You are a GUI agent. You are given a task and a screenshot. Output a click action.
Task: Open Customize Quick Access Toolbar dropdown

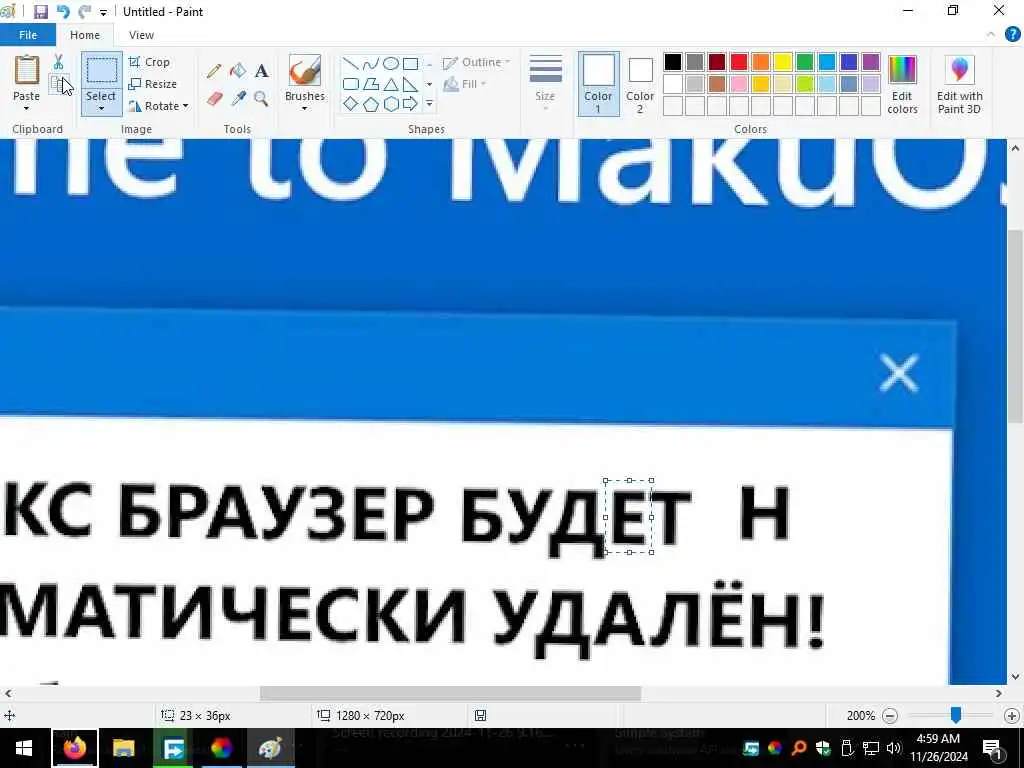point(103,12)
